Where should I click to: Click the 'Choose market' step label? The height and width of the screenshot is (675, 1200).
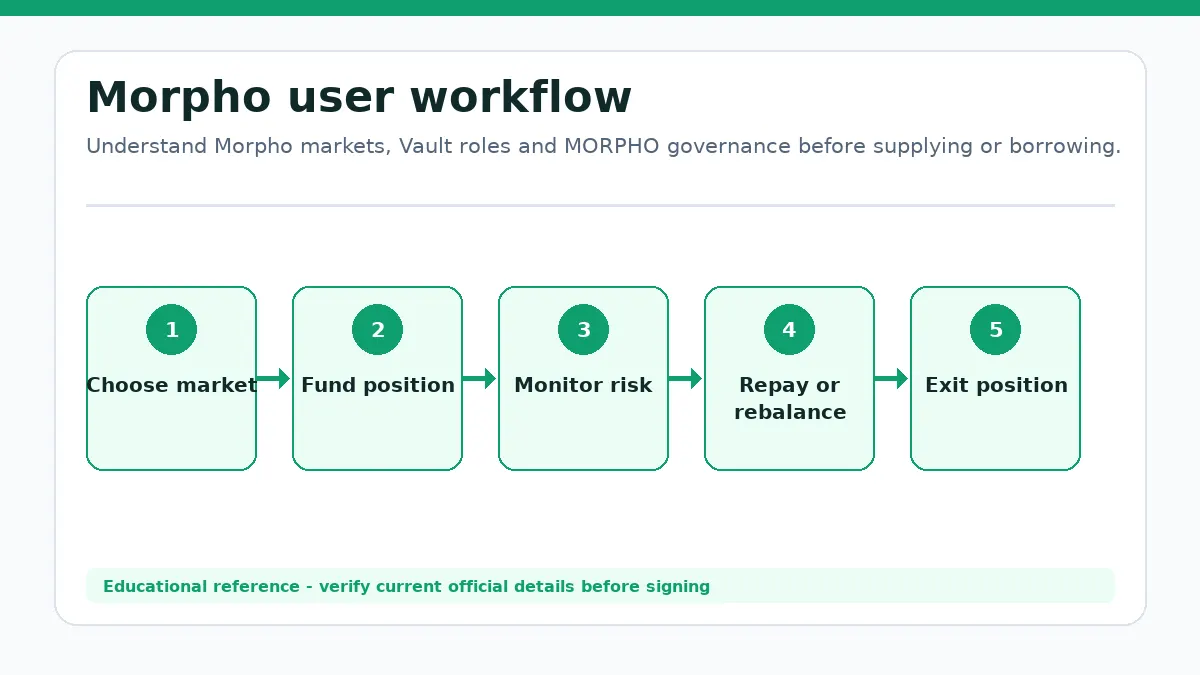pos(171,385)
